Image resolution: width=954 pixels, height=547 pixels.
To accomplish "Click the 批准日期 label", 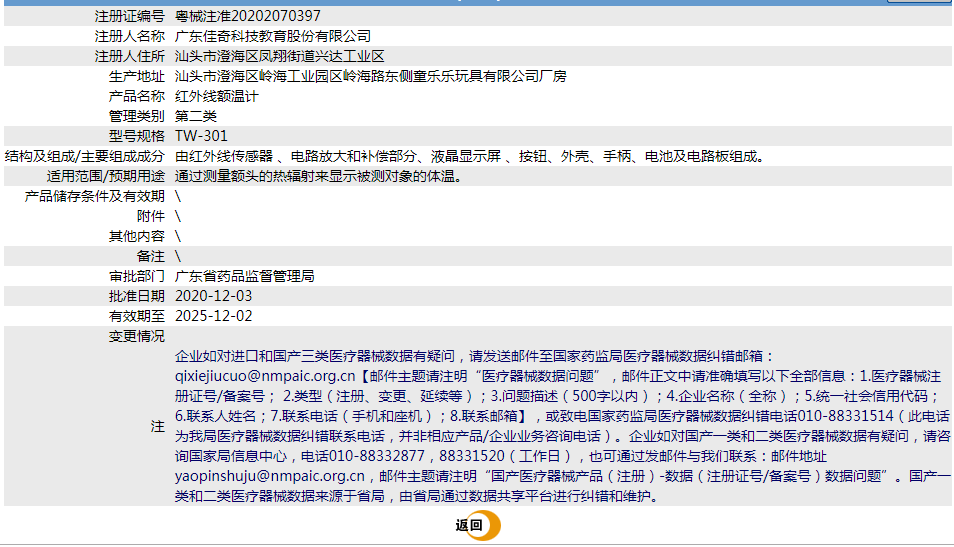I will click(136, 296).
